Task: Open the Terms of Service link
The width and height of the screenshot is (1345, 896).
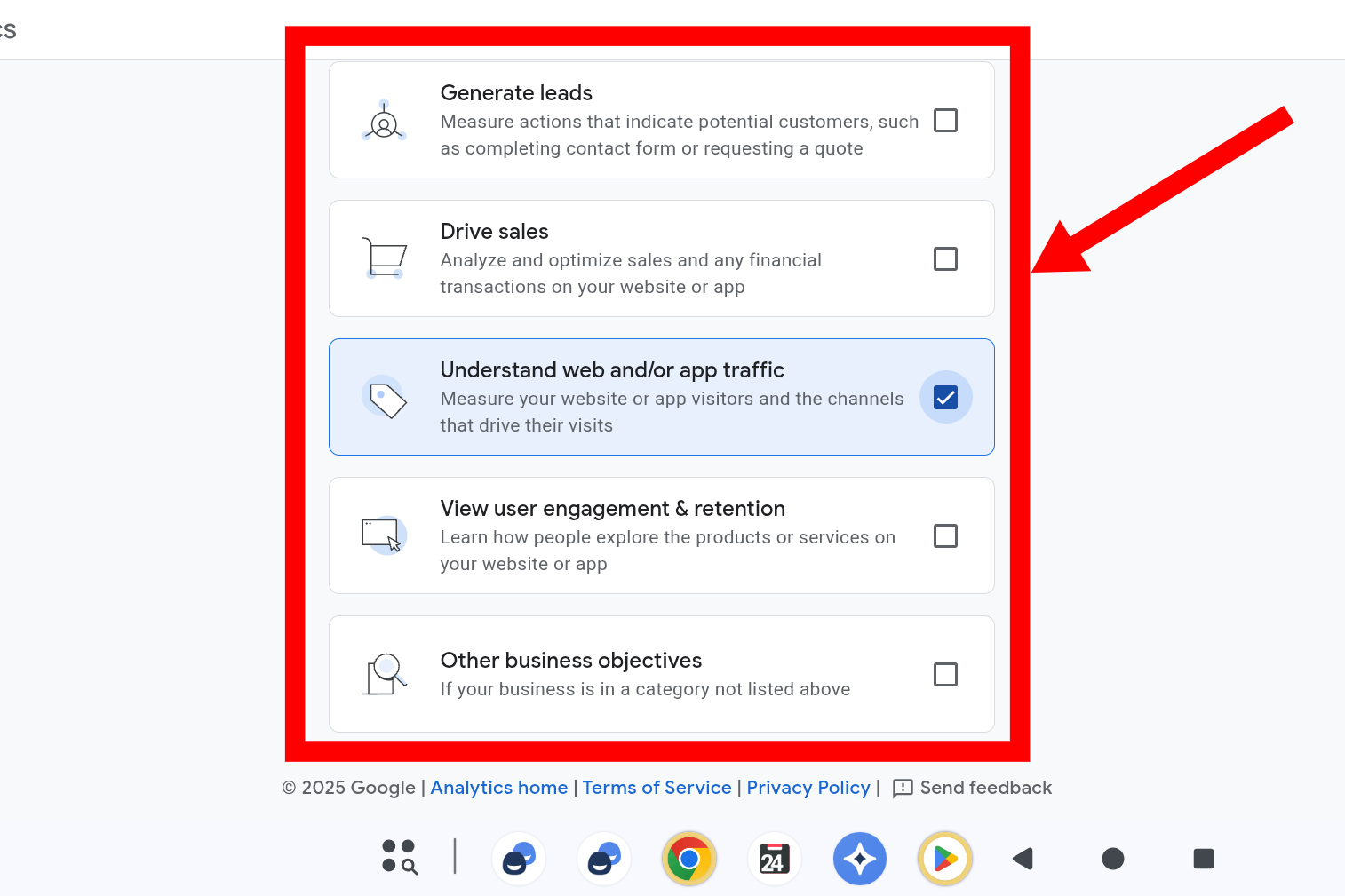Action: point(657,788)
